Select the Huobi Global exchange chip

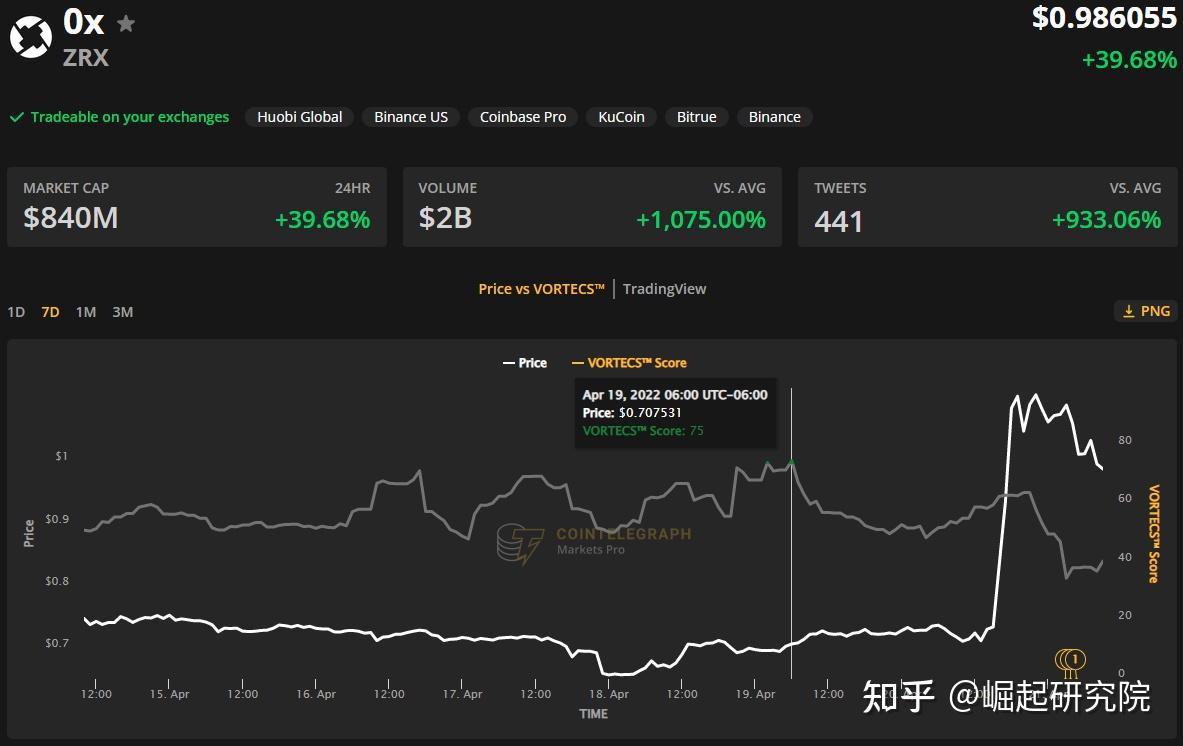pyautogui.click(x=300, y=117)
